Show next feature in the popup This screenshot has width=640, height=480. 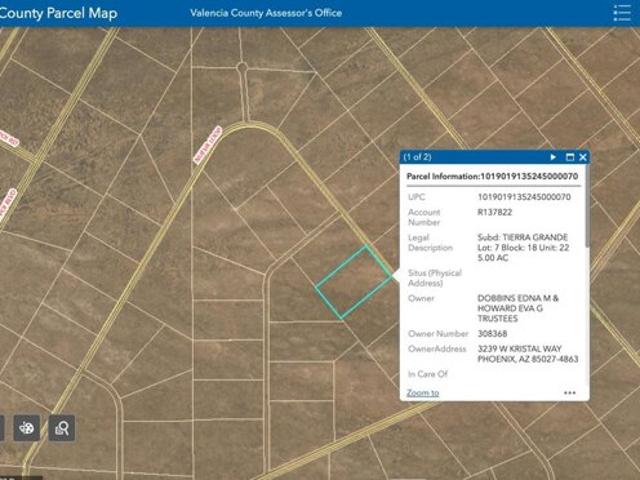pos(553,157)
